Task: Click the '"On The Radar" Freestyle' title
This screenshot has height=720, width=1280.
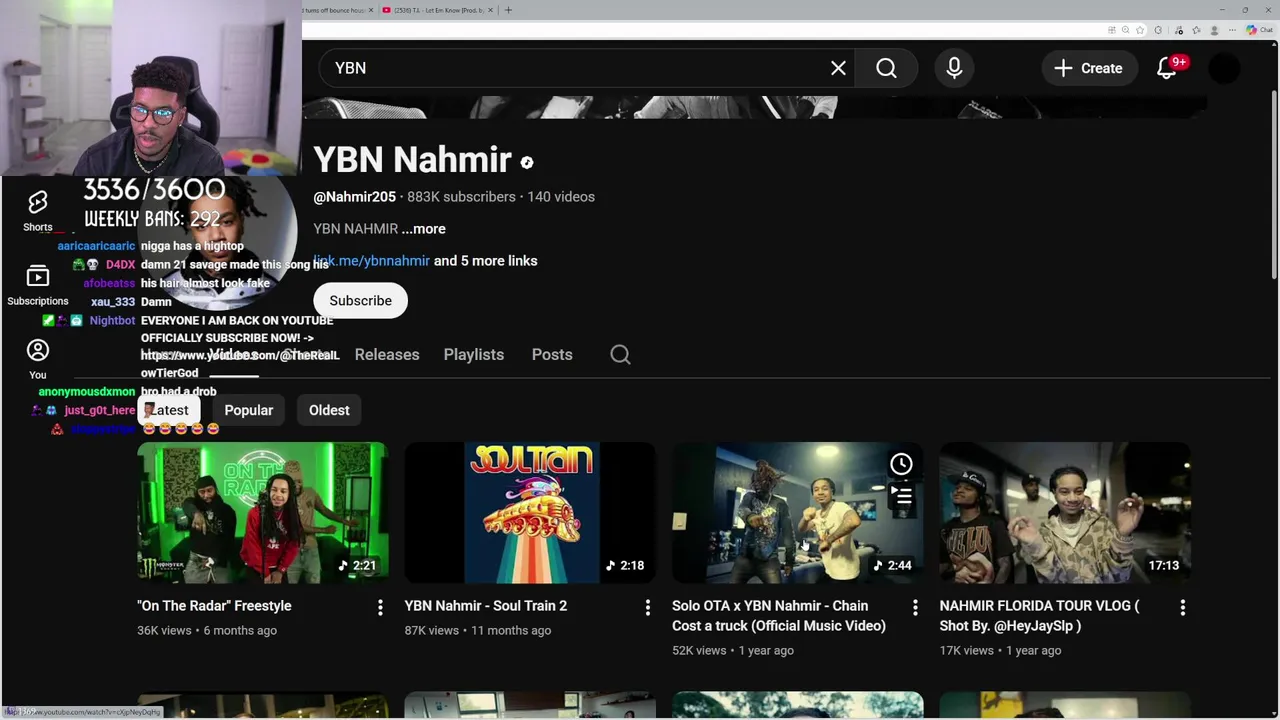Action: pos(214,606)
